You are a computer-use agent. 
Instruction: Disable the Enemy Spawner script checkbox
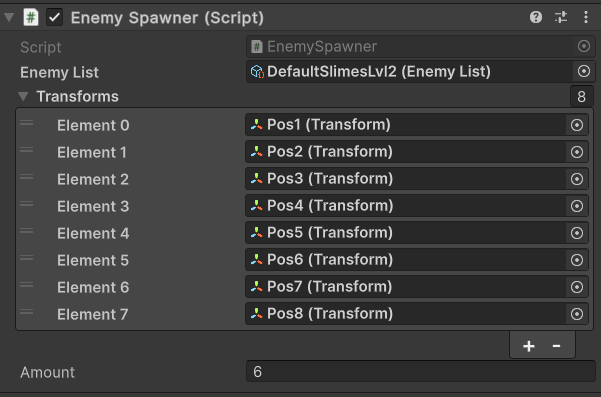[x=54, y=18]
